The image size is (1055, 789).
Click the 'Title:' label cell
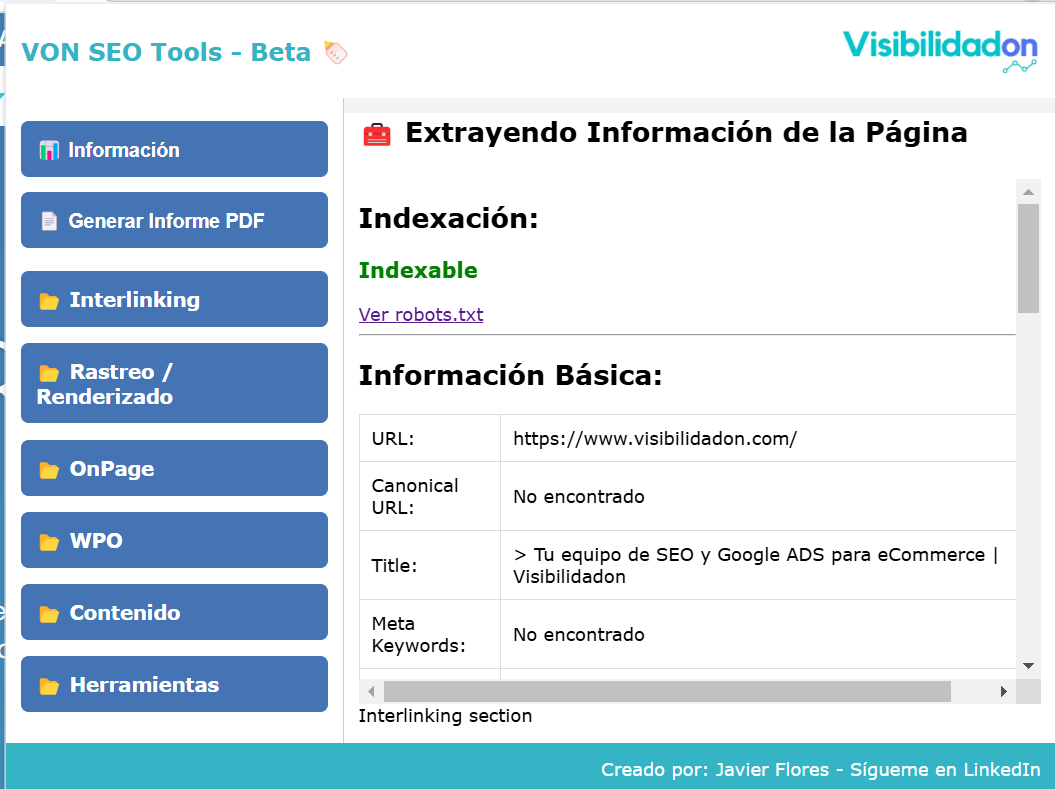[430, 565]
